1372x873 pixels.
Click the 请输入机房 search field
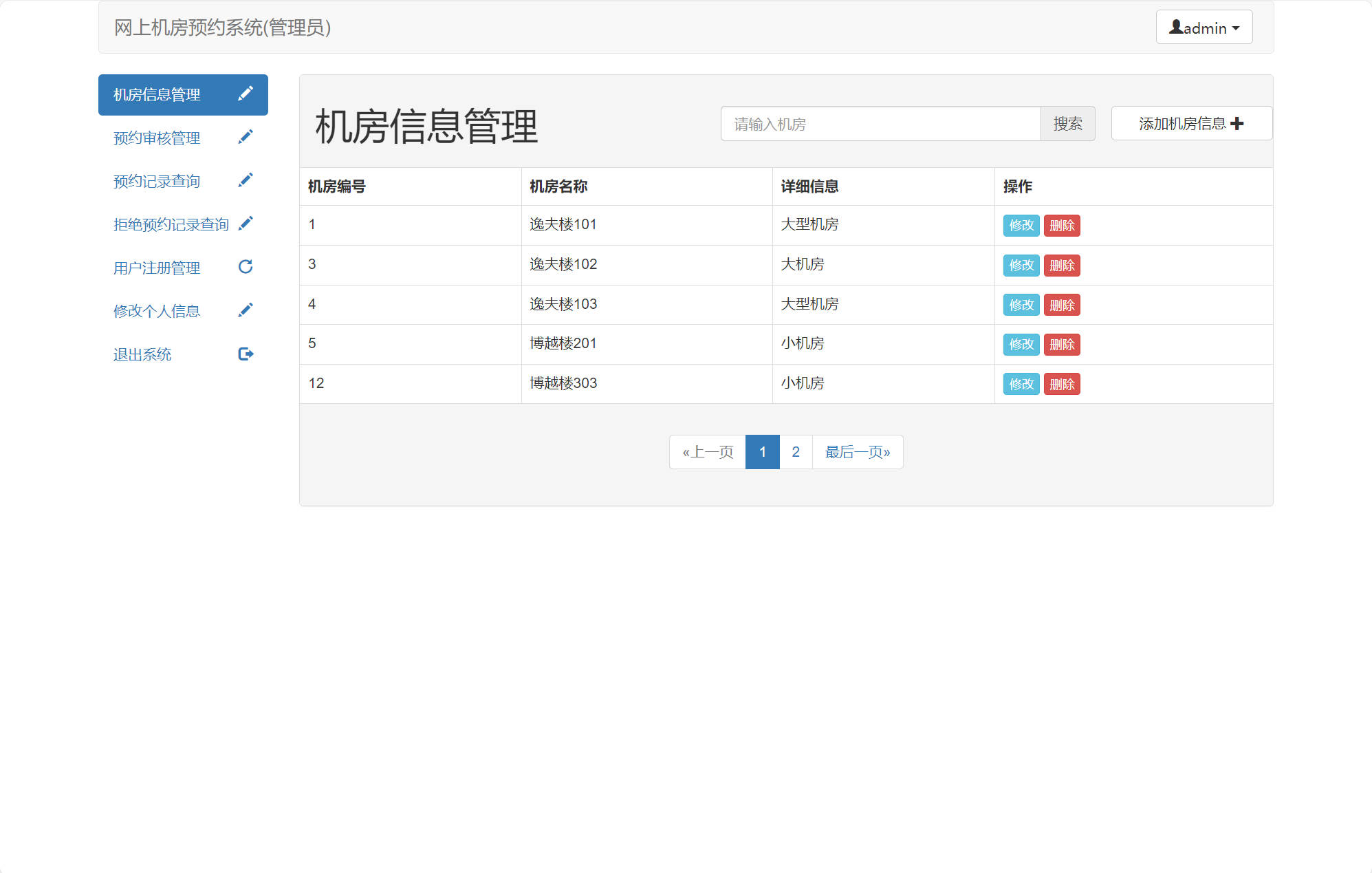coord(880,124)
